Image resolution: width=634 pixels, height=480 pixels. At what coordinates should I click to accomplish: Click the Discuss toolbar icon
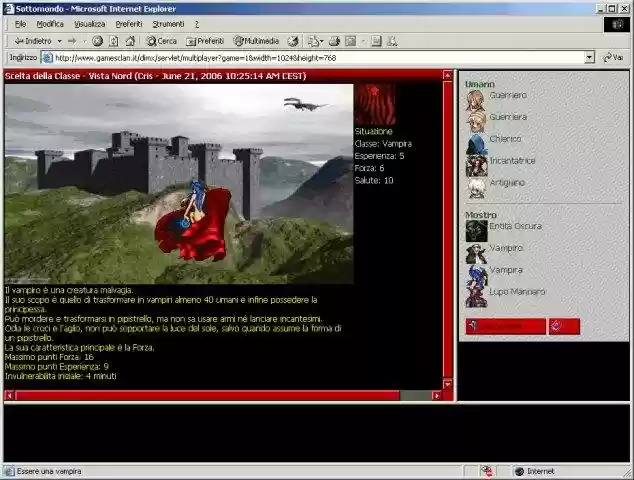click(376, 41)
